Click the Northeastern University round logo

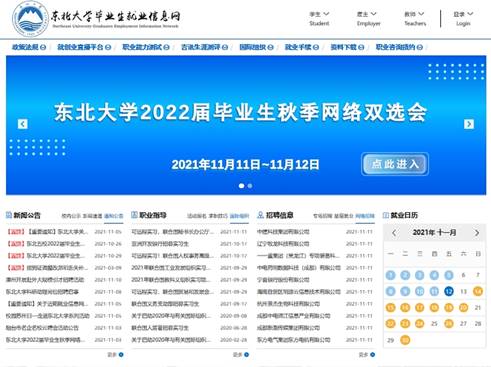click(x=30, y=18)
